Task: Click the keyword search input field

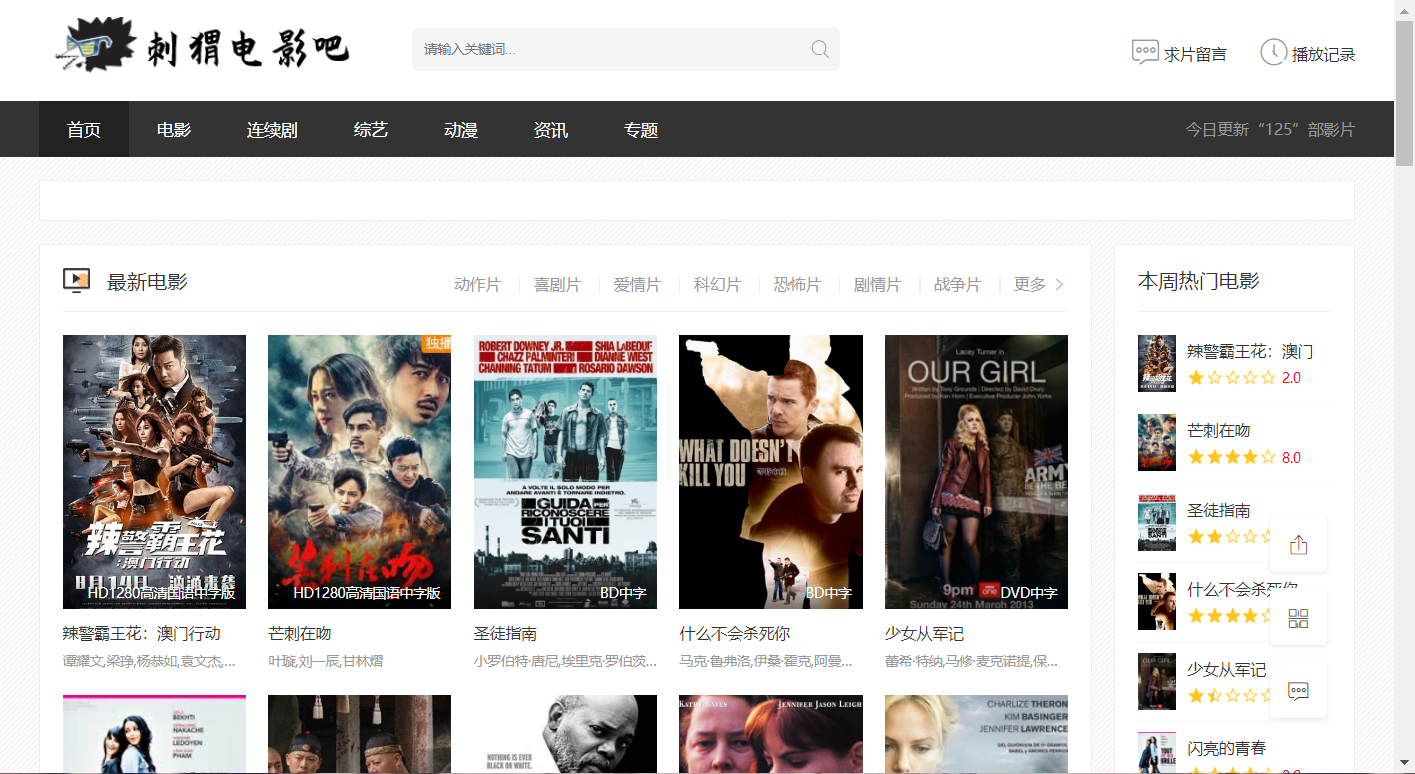Action: click(x=610, y=49)
